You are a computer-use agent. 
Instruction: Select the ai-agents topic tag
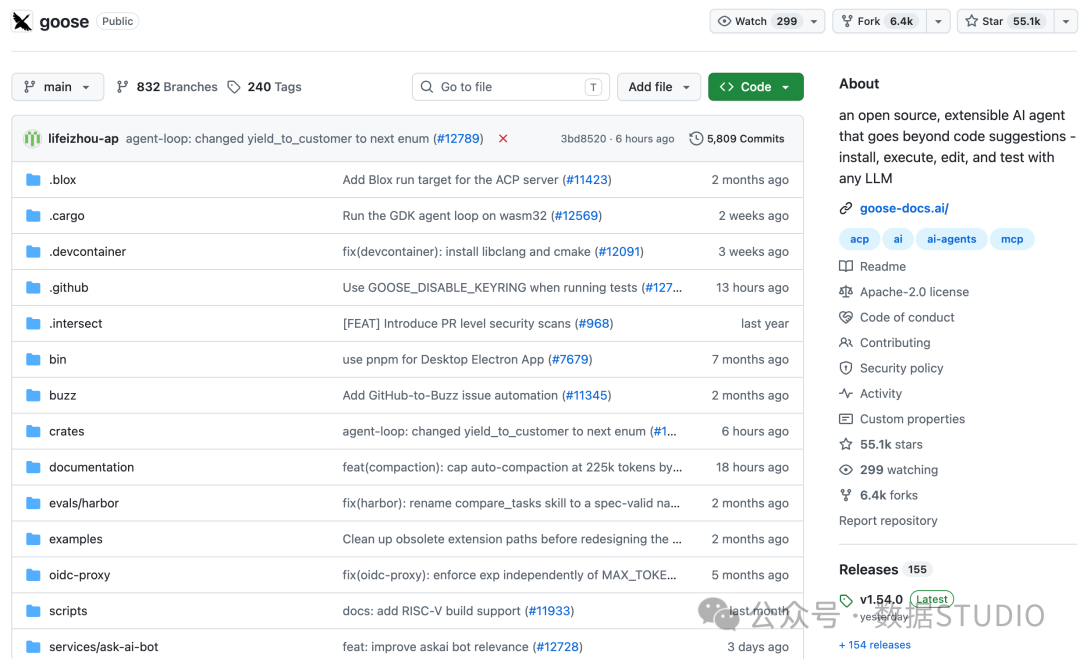(x=951, y=239)
